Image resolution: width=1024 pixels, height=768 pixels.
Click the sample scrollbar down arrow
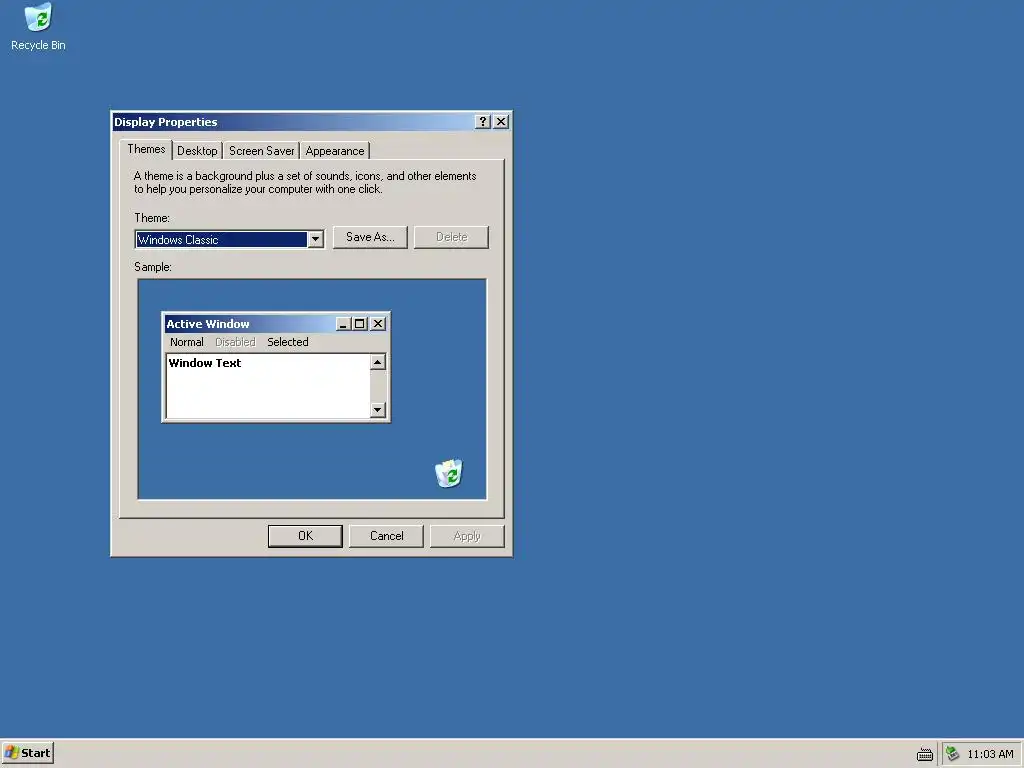tap(378, 410)
